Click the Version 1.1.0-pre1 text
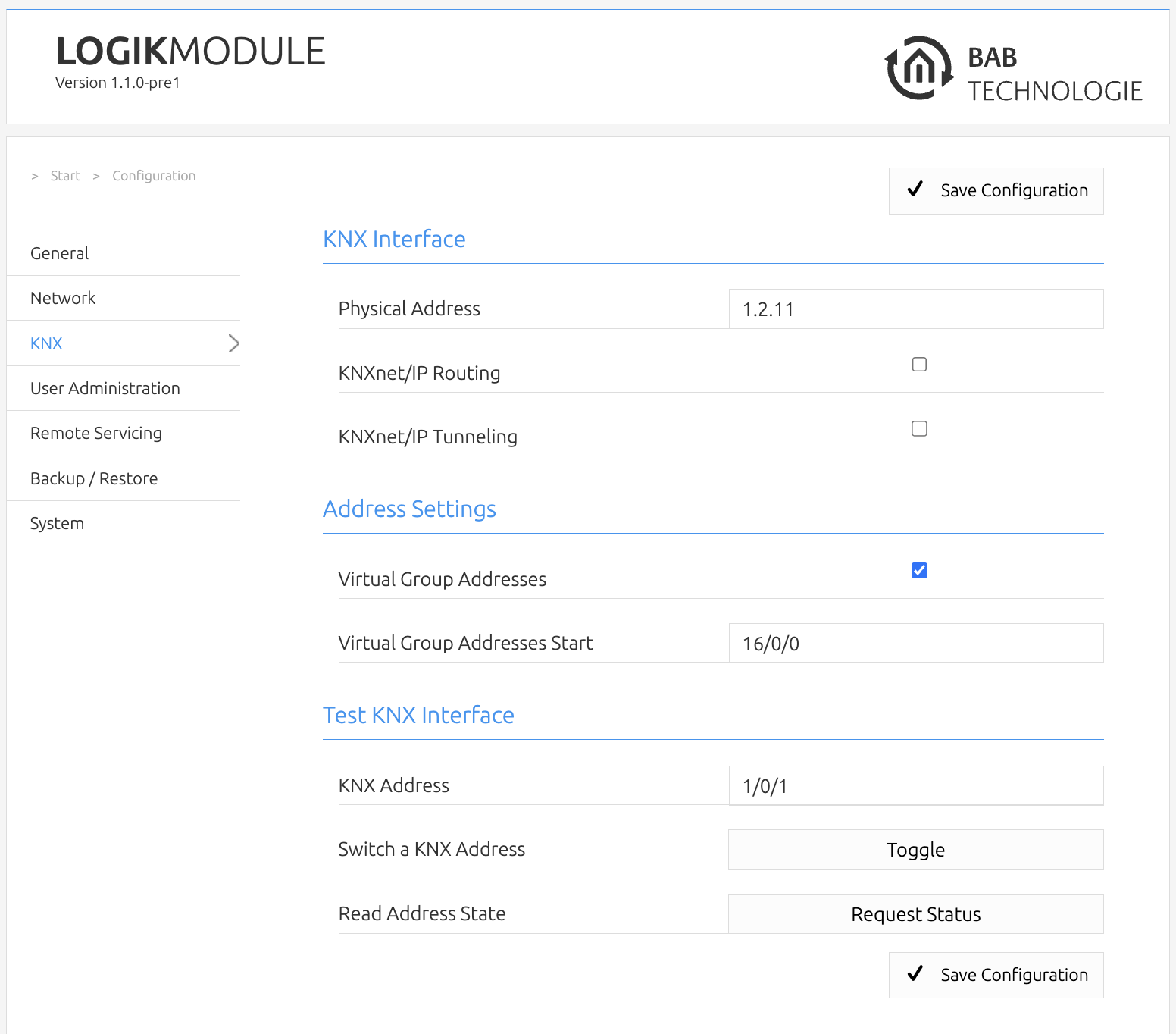Screen dimensions: 1176x1034 (117, 83)
